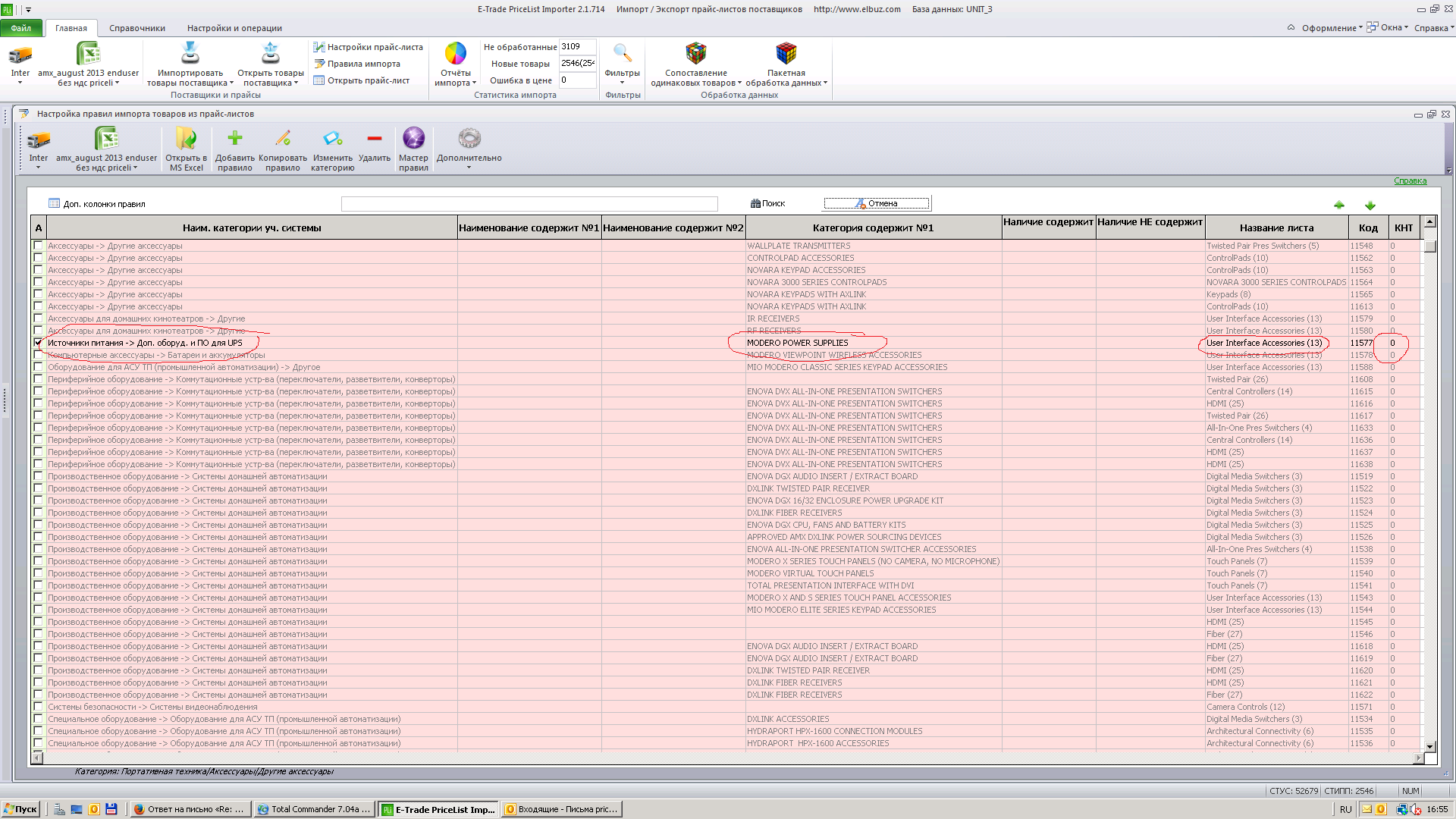This screenshot has width=1456, height=819.
Task: Click Открыть в MS Excel icon
Action: tap(186, 139)
